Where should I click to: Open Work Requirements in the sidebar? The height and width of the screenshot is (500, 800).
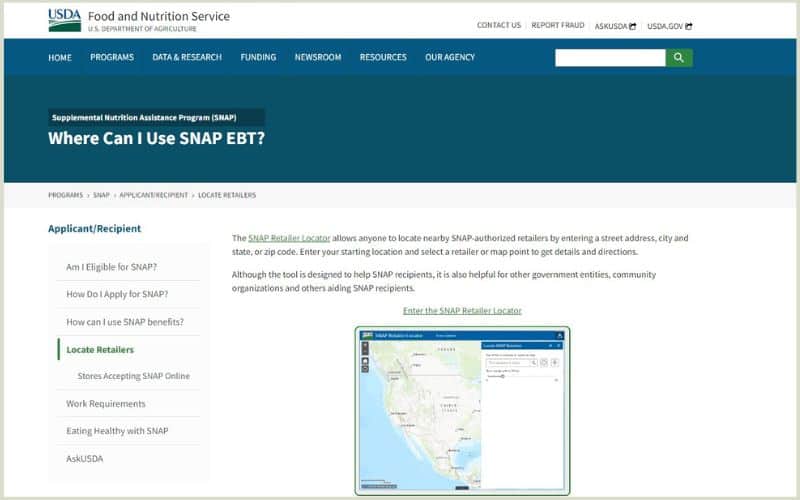pos(106,404)
